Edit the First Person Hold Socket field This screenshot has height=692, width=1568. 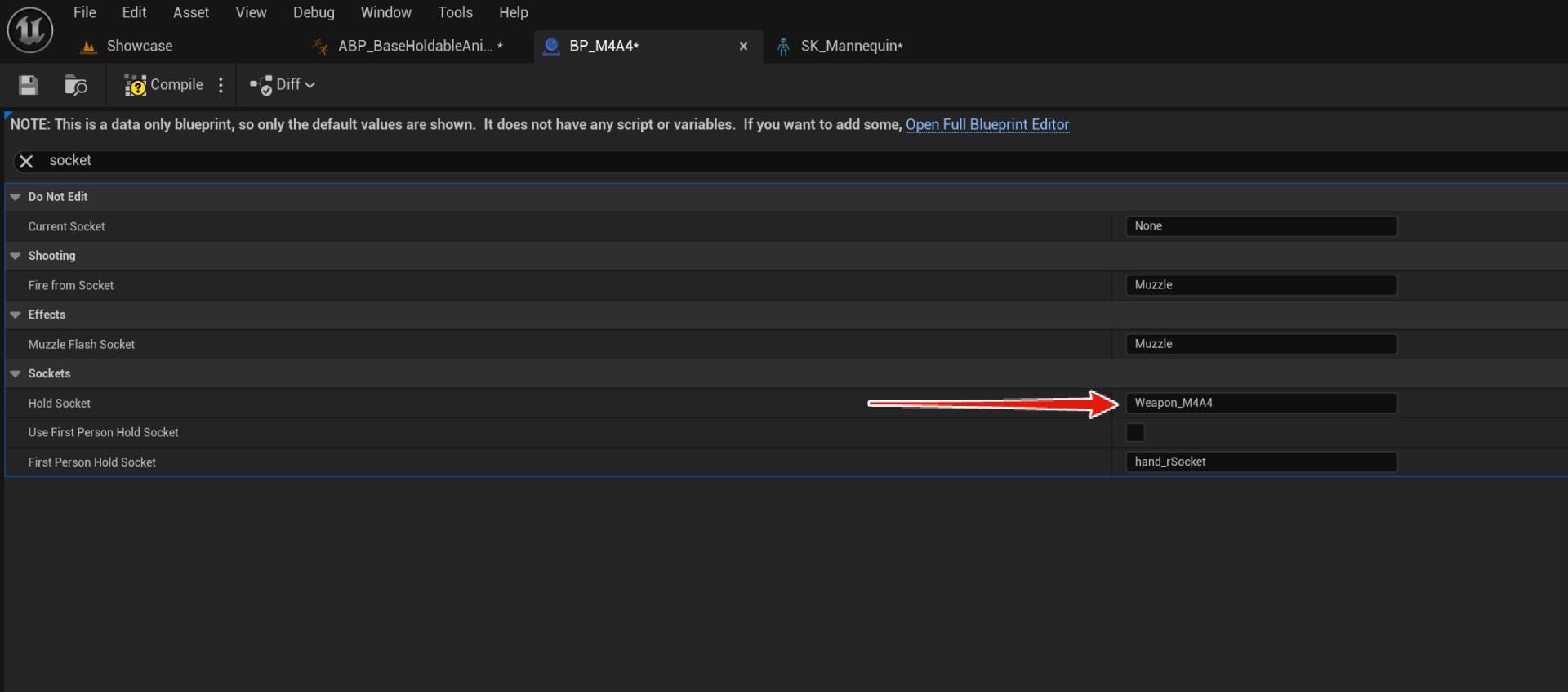point(1261,462)
